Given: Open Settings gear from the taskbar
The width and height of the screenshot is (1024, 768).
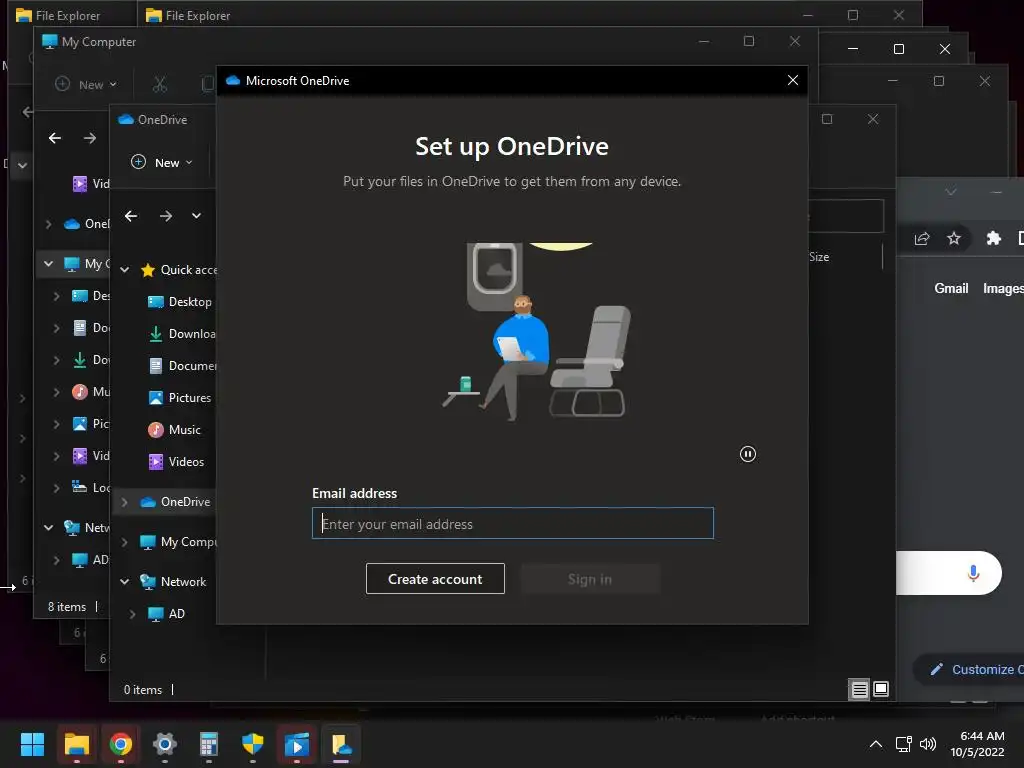Looking at the screenshot, I should click(x=165, y=744).
